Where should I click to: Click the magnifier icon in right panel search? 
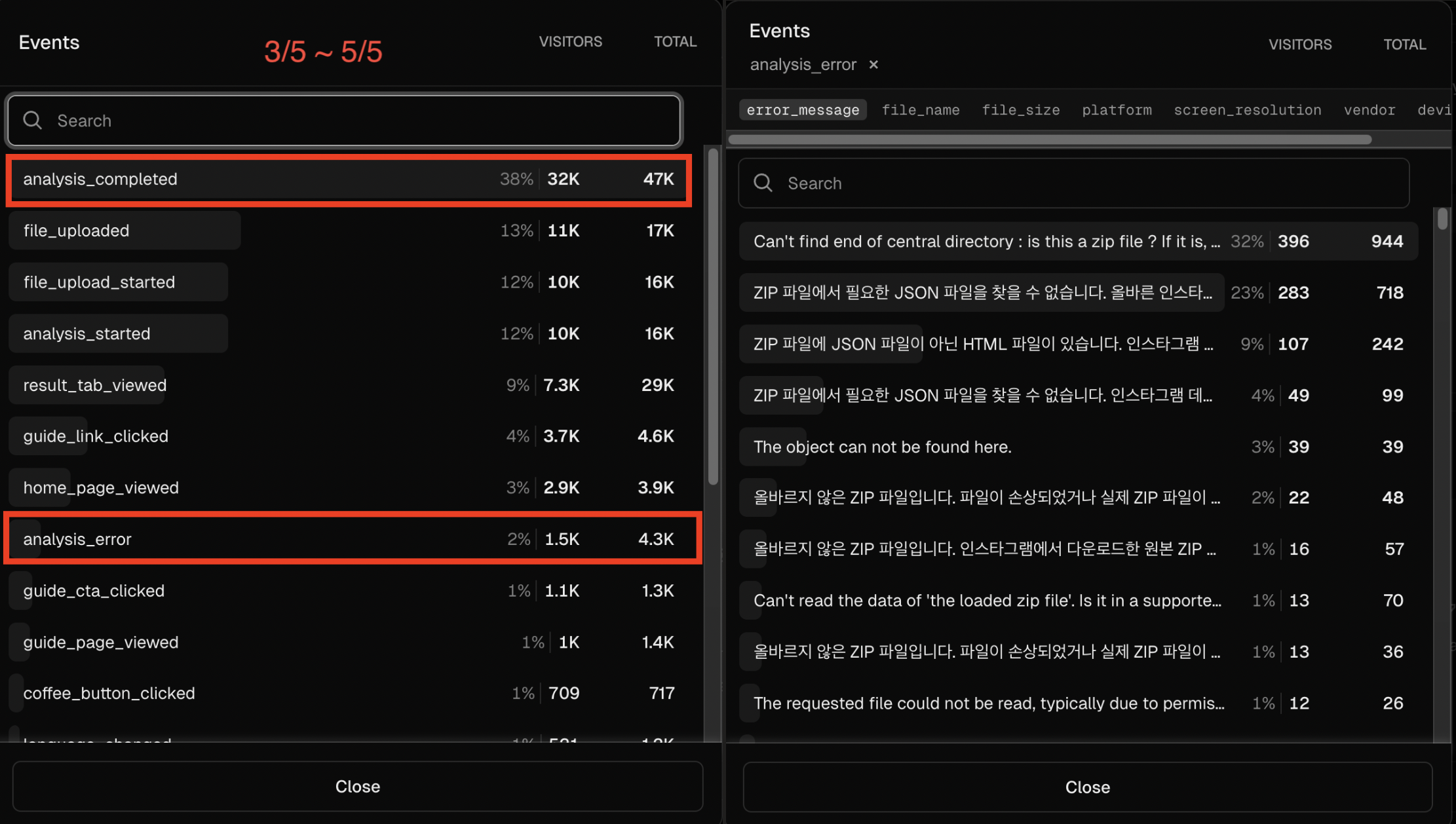pyautogui.click(x=763, y=183)
